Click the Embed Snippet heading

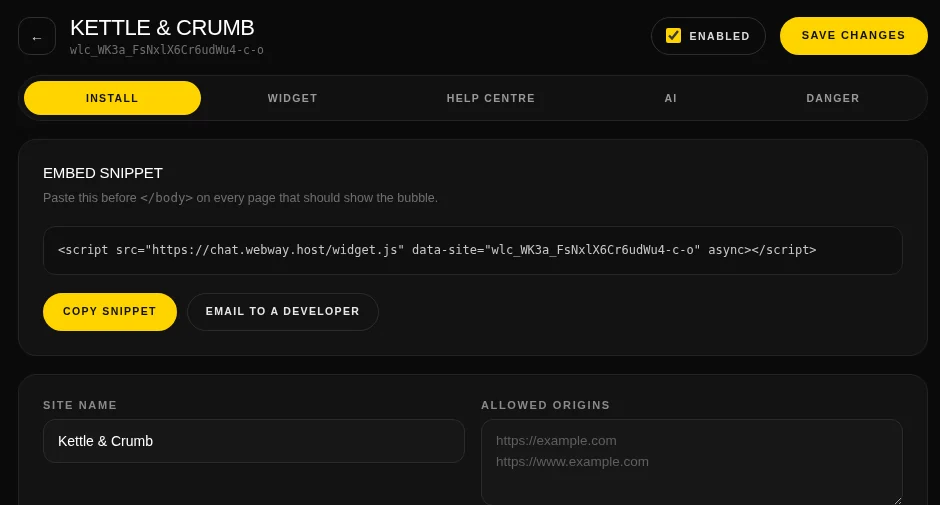pyautogui.click(x=103, y=173)
